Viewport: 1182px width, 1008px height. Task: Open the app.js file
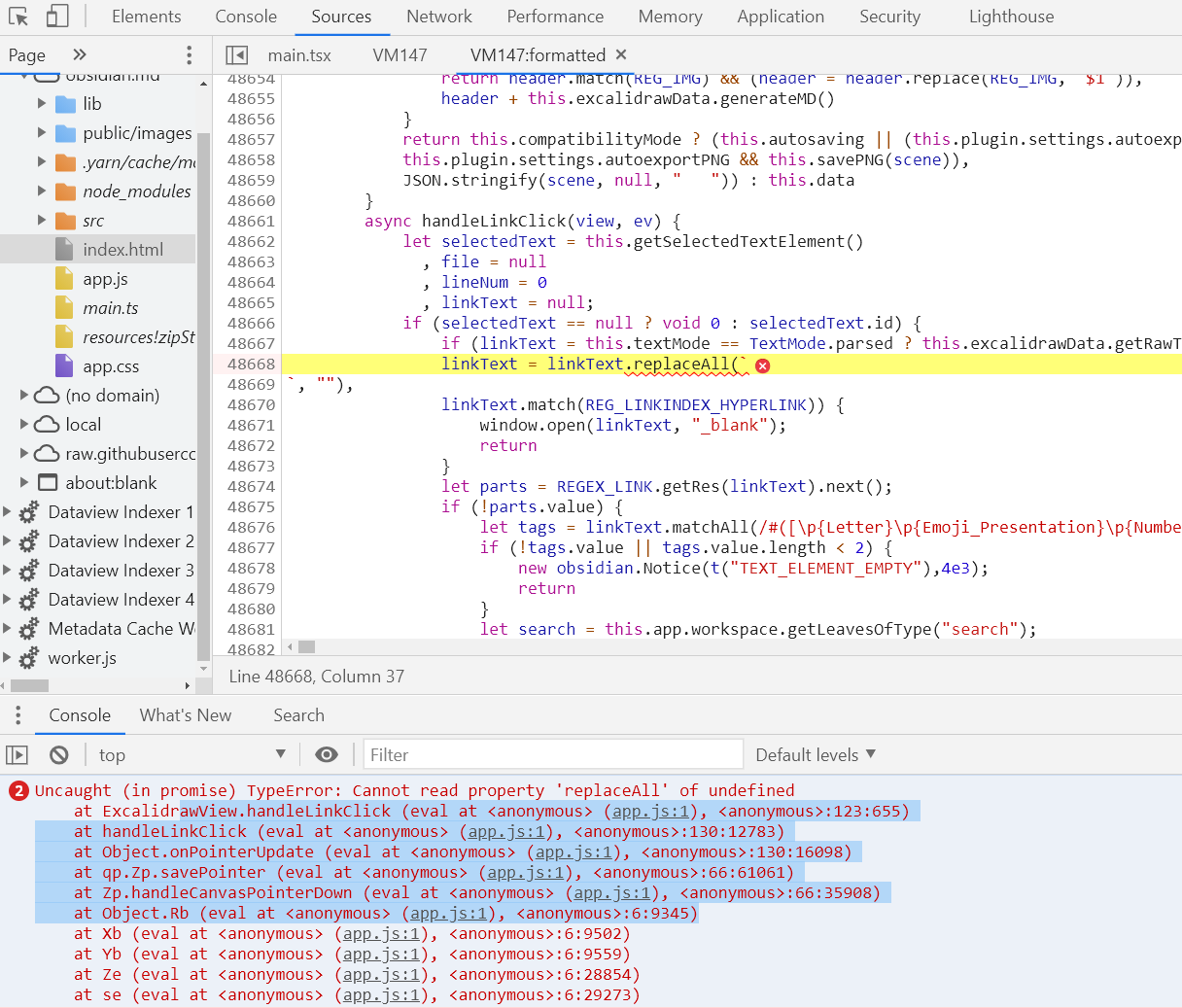[x=105, y=279]
